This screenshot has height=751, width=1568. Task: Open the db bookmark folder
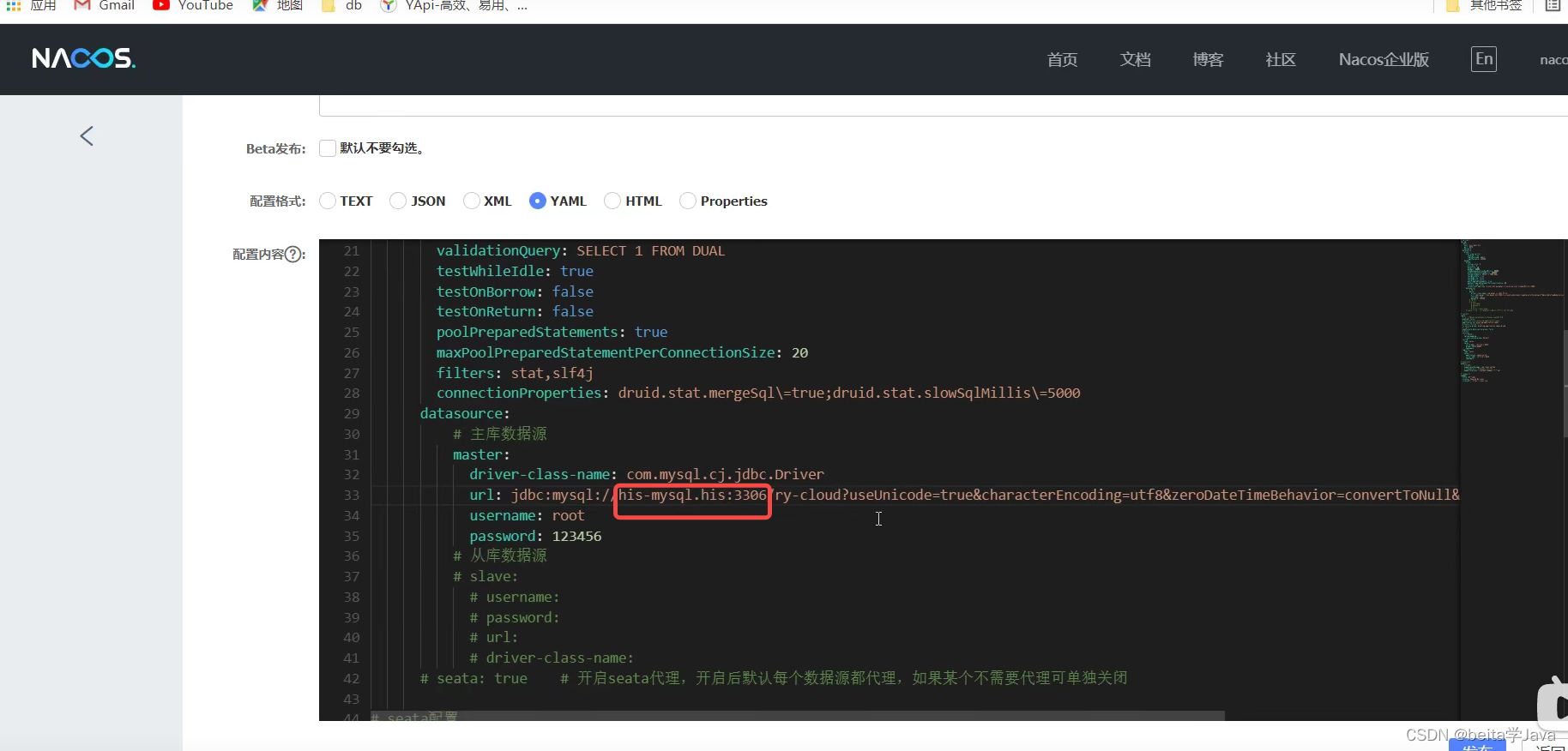pyautogui.click(x=342, y=5)
